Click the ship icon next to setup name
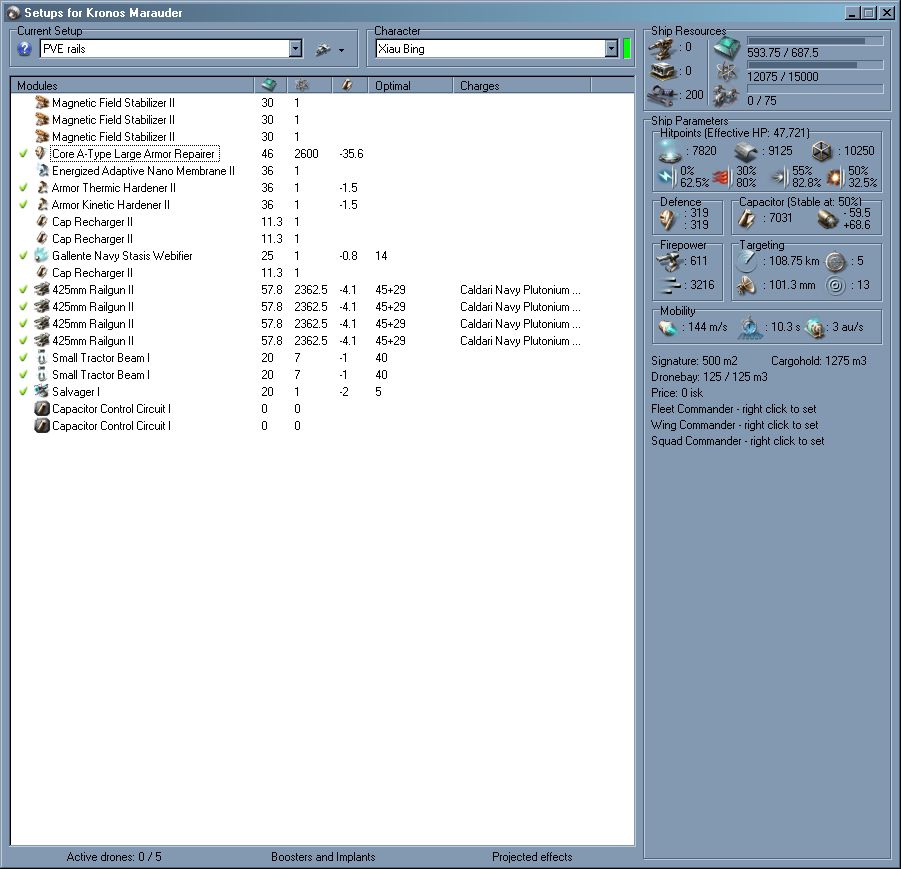The image size is (901, 869). click(x=322, y=49)
